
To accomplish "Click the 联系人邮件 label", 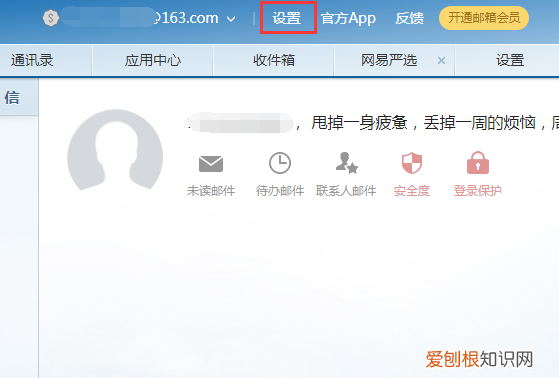I will (346, 191).
